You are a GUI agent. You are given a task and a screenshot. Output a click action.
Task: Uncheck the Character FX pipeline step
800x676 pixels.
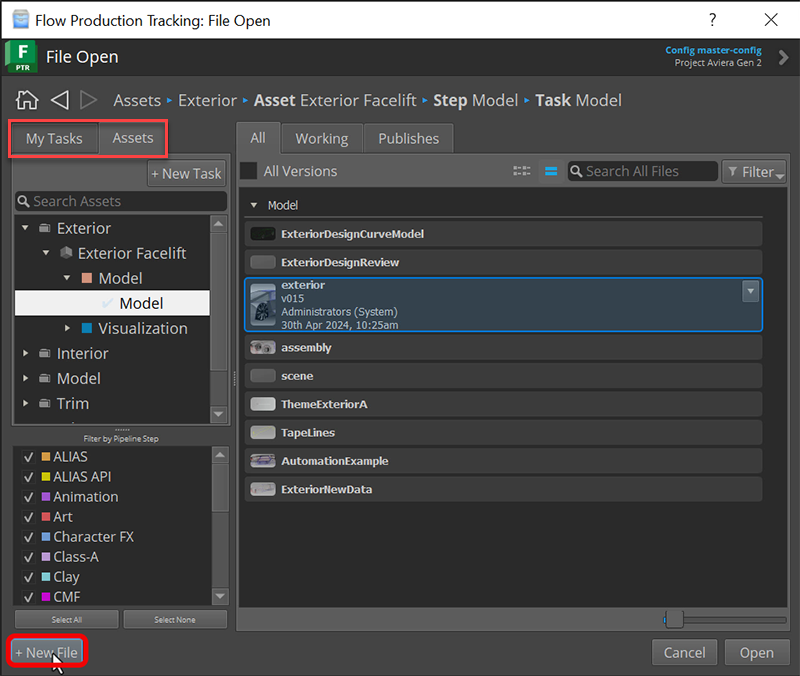point(29,537)
